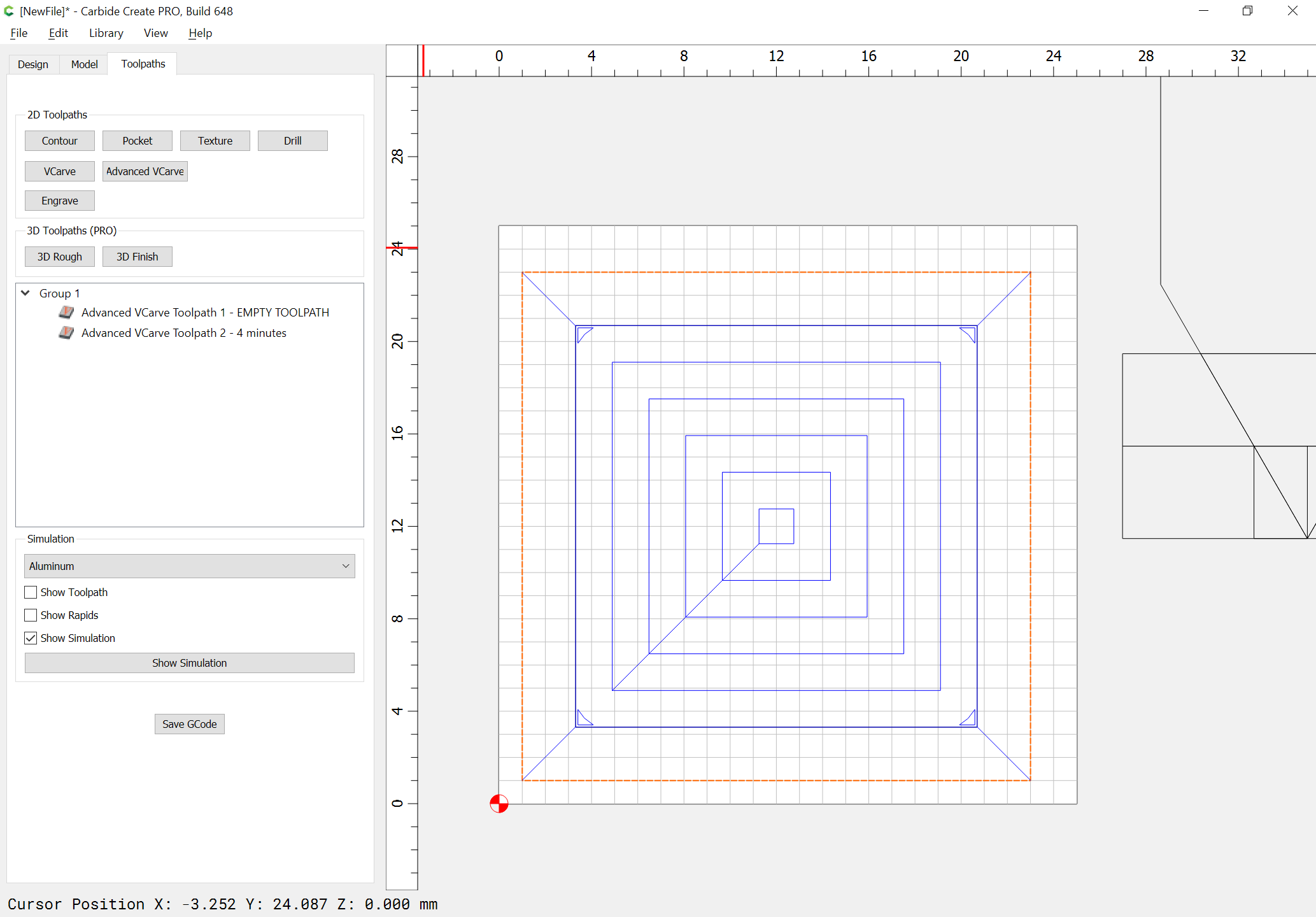Click the 3D Rough button
The width and height of the screenshot is (1316, 917).
pos(60,257)
